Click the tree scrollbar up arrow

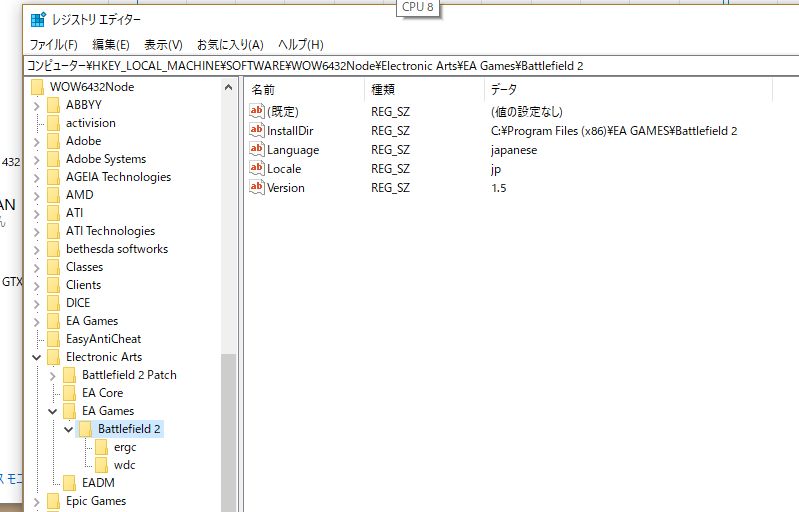click(228, 88)
